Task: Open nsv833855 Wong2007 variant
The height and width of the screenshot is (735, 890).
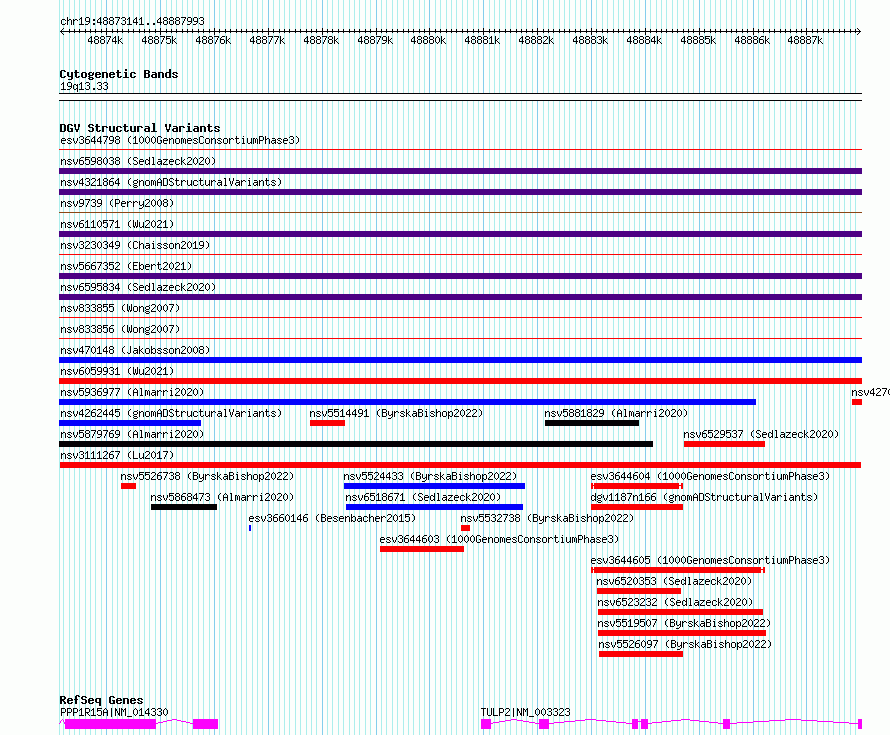Action: click(x=120, y=308)
